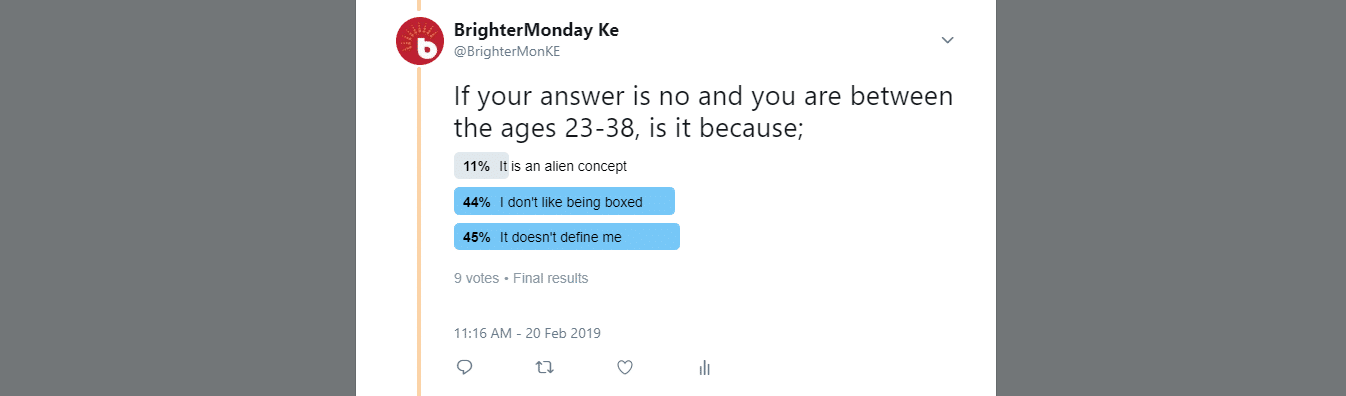Click the tweet question text
1346x396 pixels.
(703, 112)
